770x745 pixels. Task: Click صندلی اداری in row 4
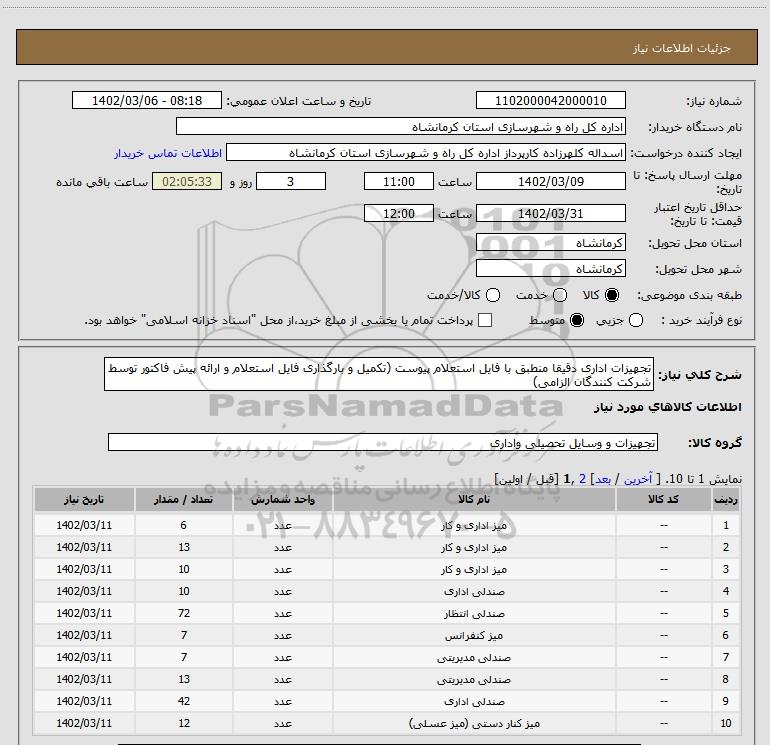[474, 591]
